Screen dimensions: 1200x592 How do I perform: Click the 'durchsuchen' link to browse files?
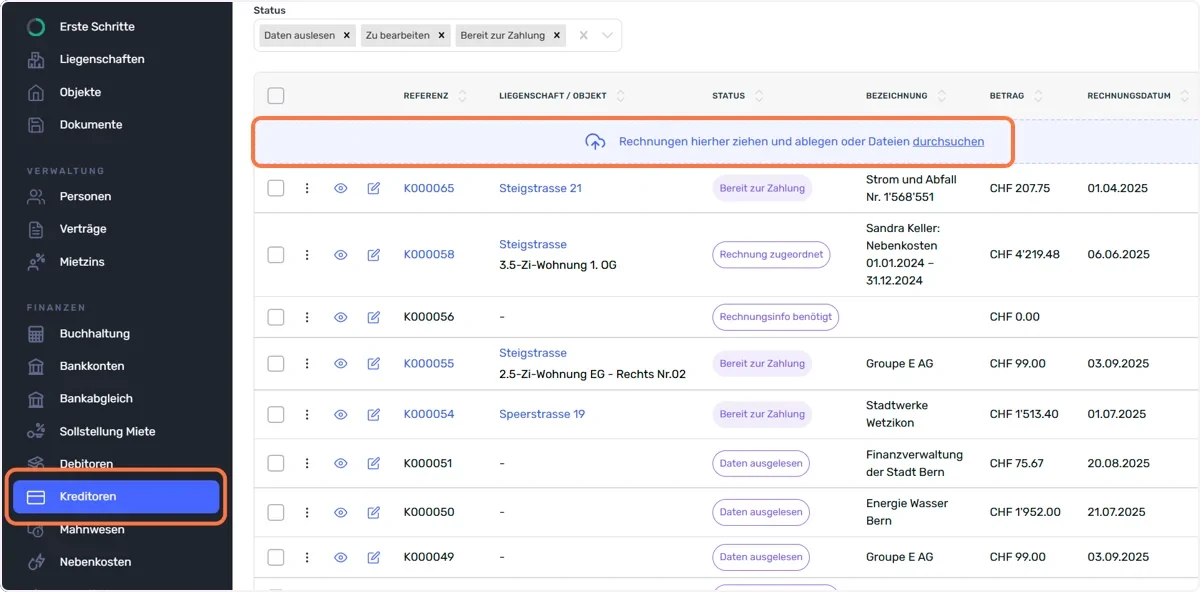[x=948, y=142]
